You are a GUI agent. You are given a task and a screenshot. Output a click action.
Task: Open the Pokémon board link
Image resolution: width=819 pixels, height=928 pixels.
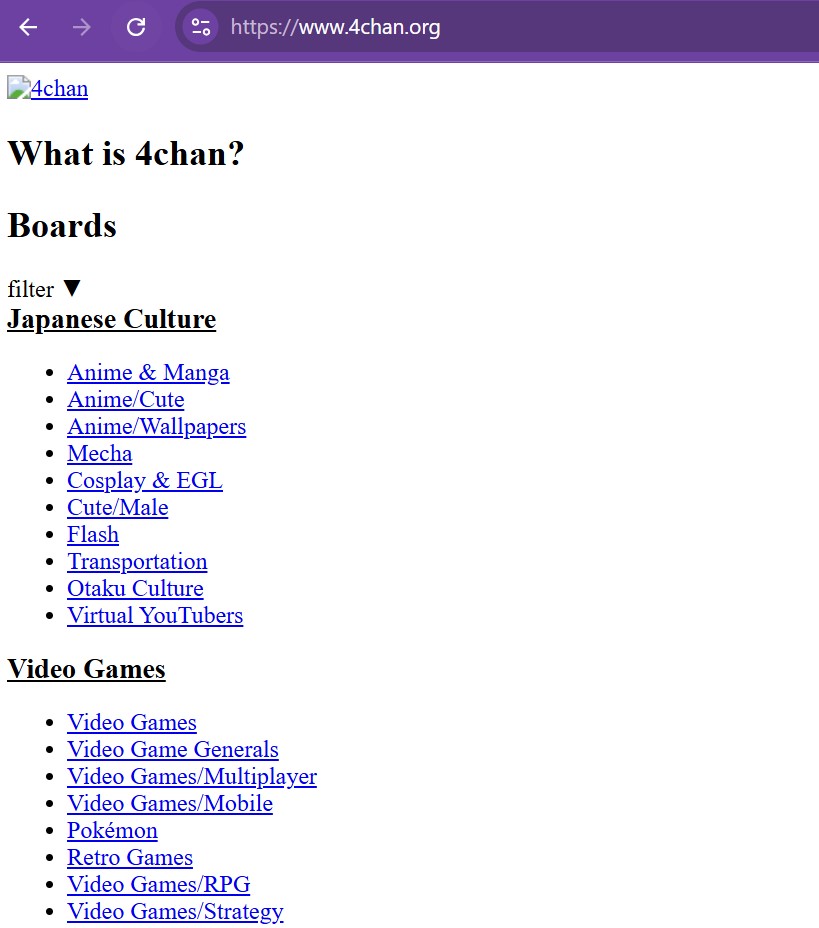pyautogui.click(x=112, y=831)
